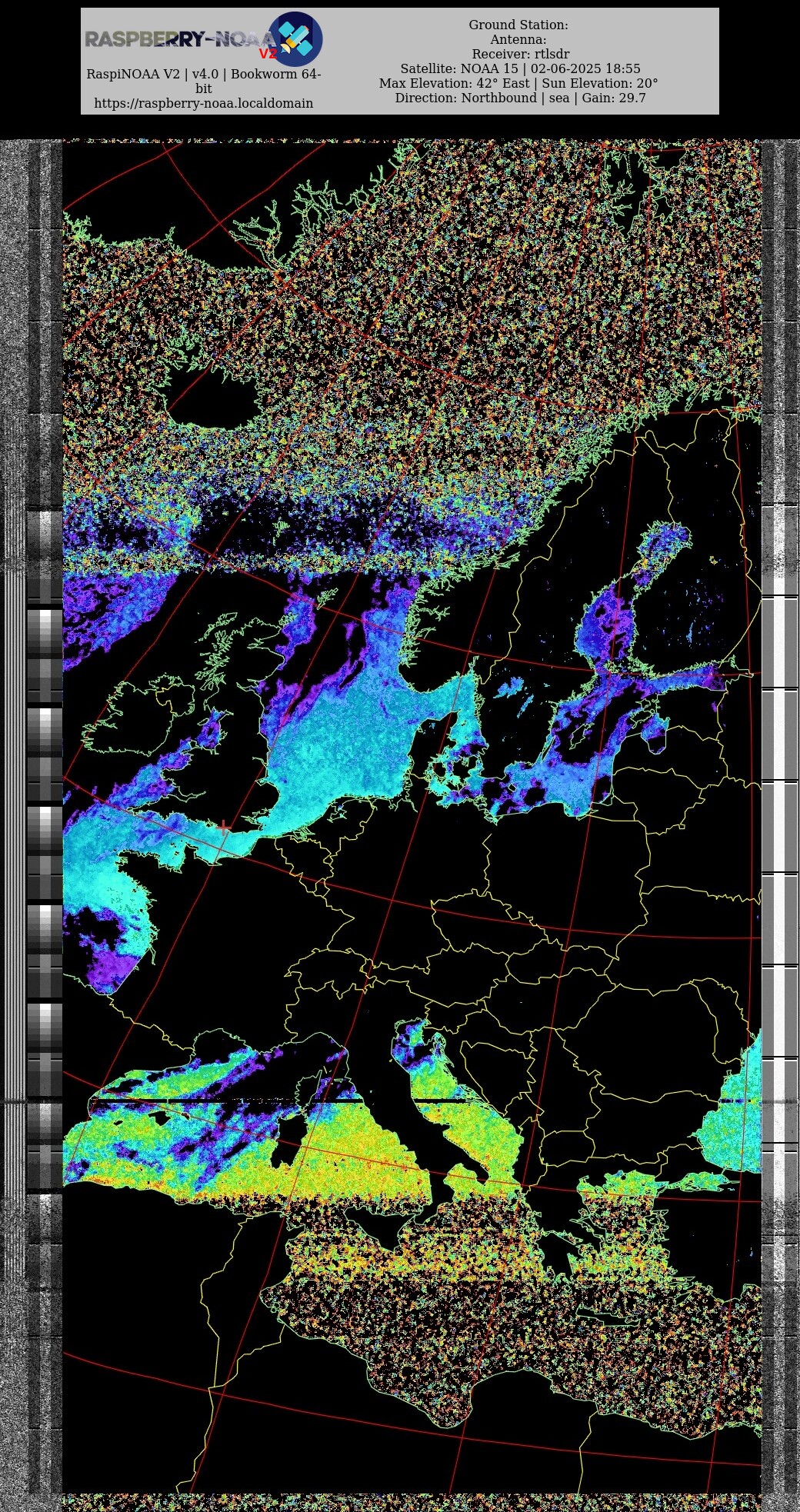The height and width of the screenshot is (1512, 800).
Task: Click the 'Direction: Northbound | sea | Gain: 29.7' line
Action: [521, 98]
